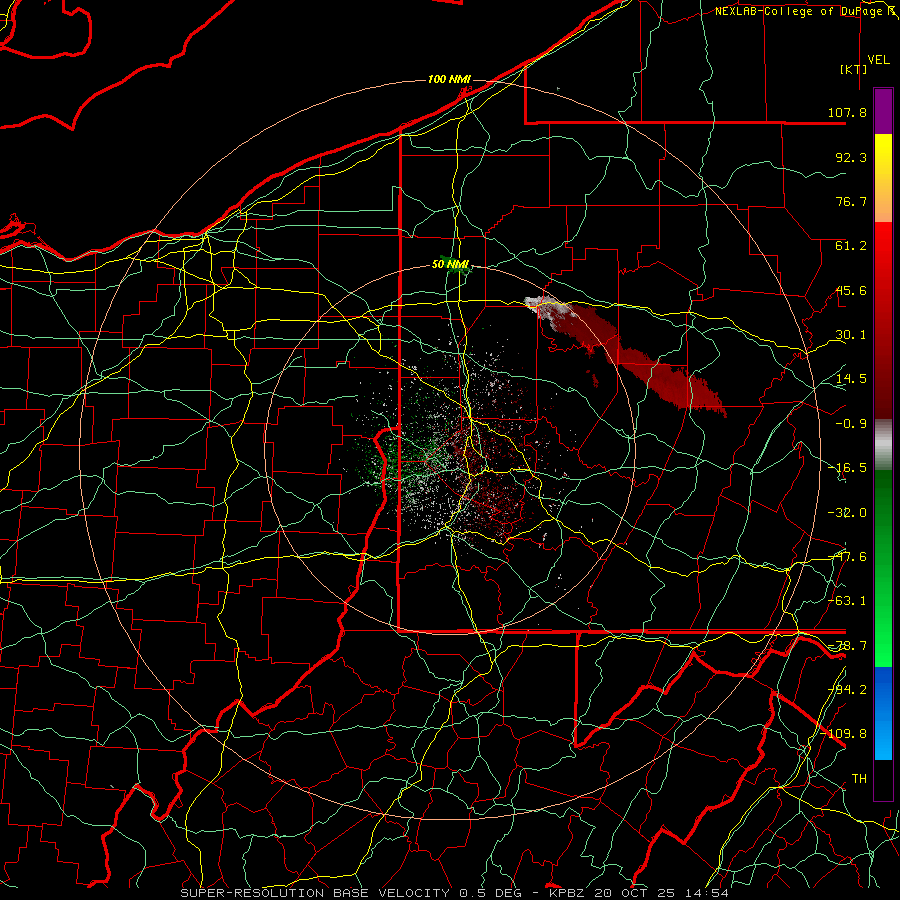900x900 pixels.
Task: Click the VEL legend title
Action: pos(878,60)
